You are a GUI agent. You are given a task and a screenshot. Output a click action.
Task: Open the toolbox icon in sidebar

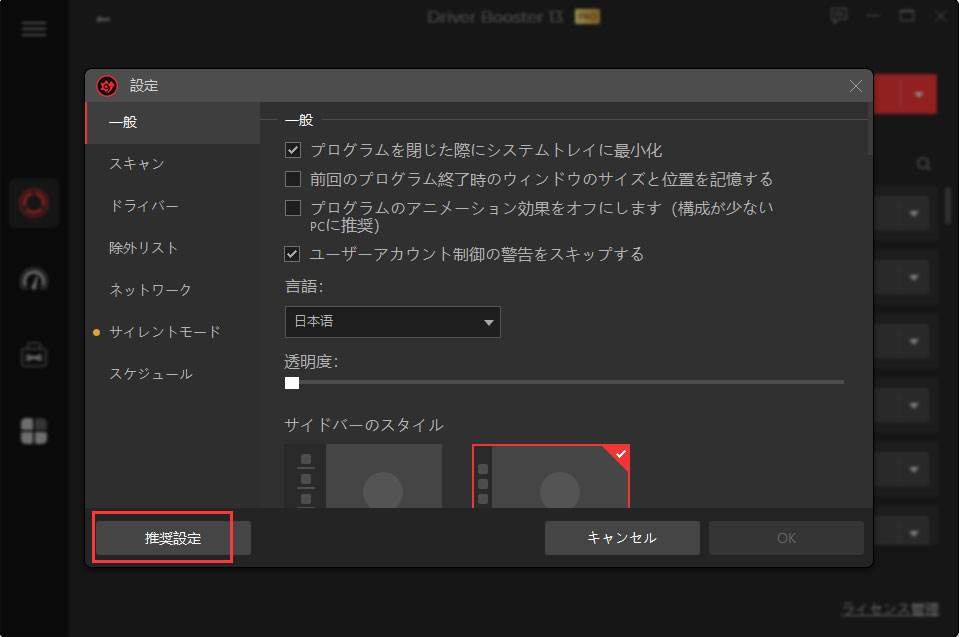34,356
